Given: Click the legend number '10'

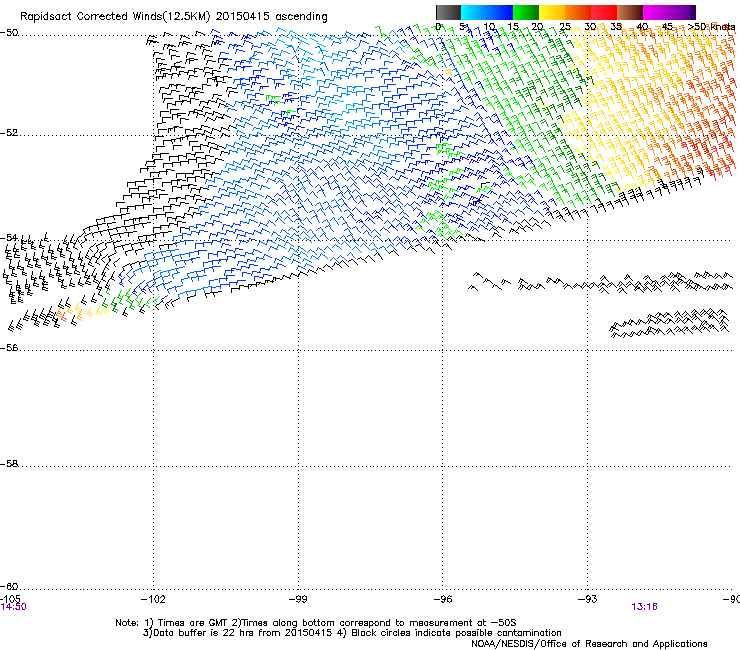Looking at the screenshot, I should (489, 27).
